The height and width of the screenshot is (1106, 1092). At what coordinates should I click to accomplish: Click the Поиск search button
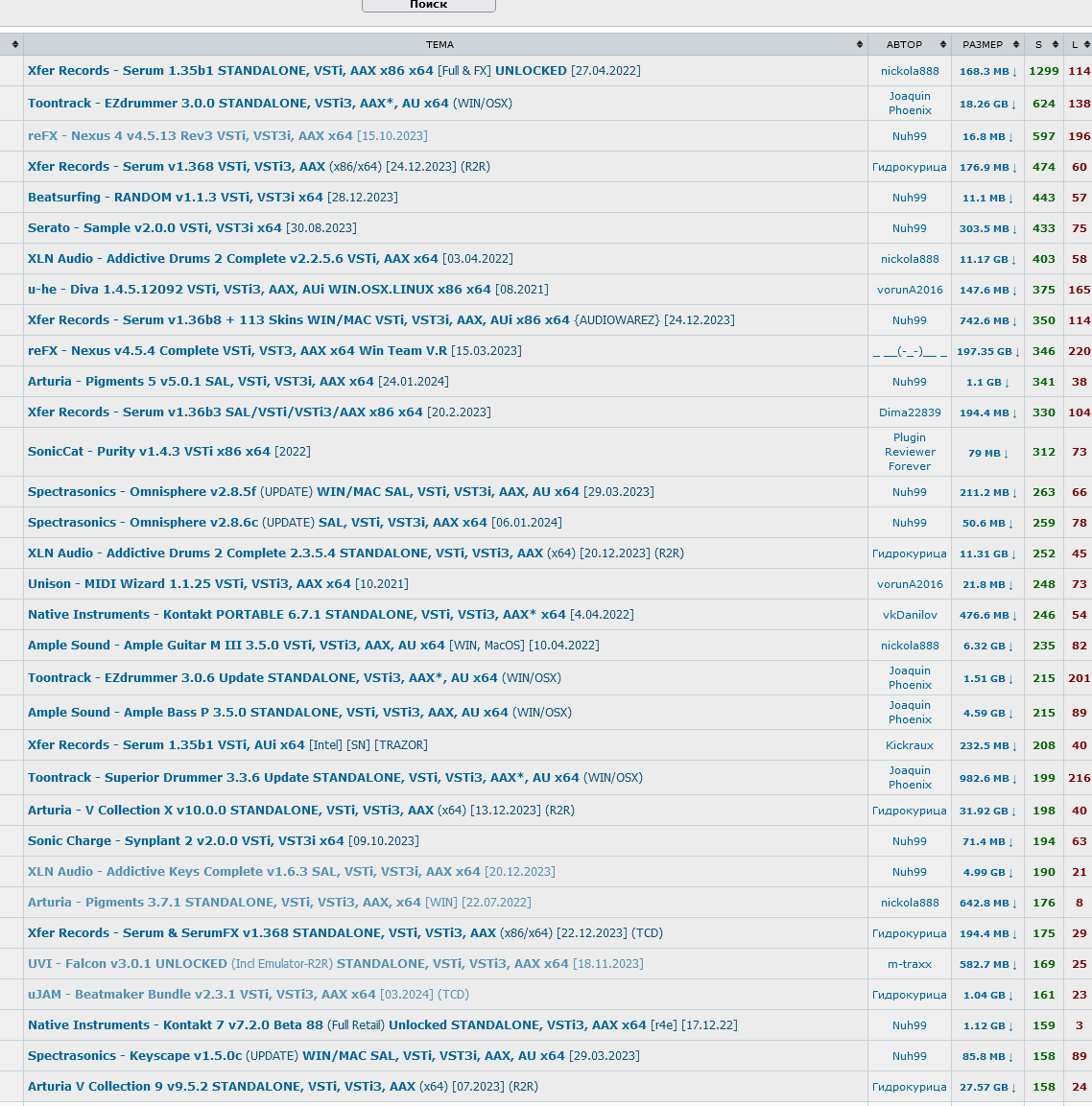click(429, 5)
